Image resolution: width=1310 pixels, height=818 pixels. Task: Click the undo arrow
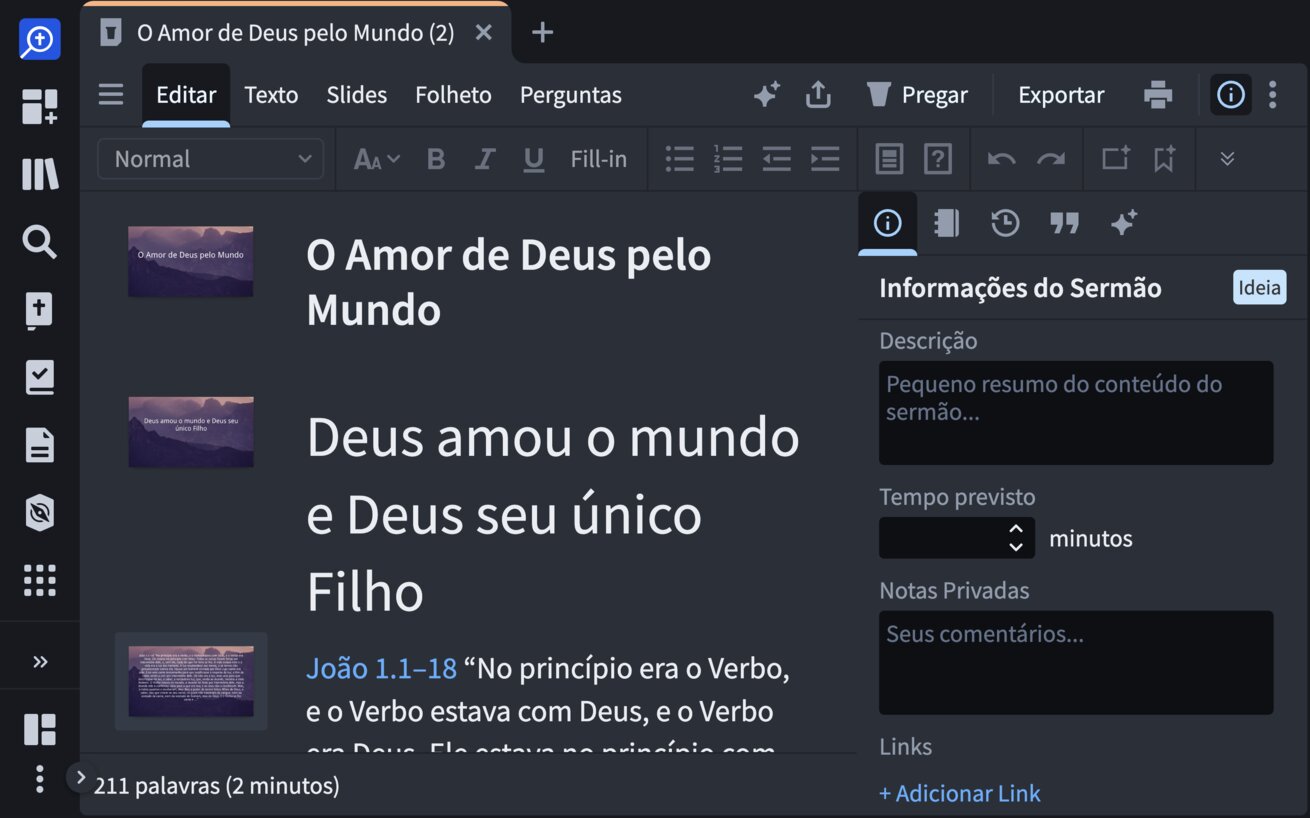[1001, 159]
